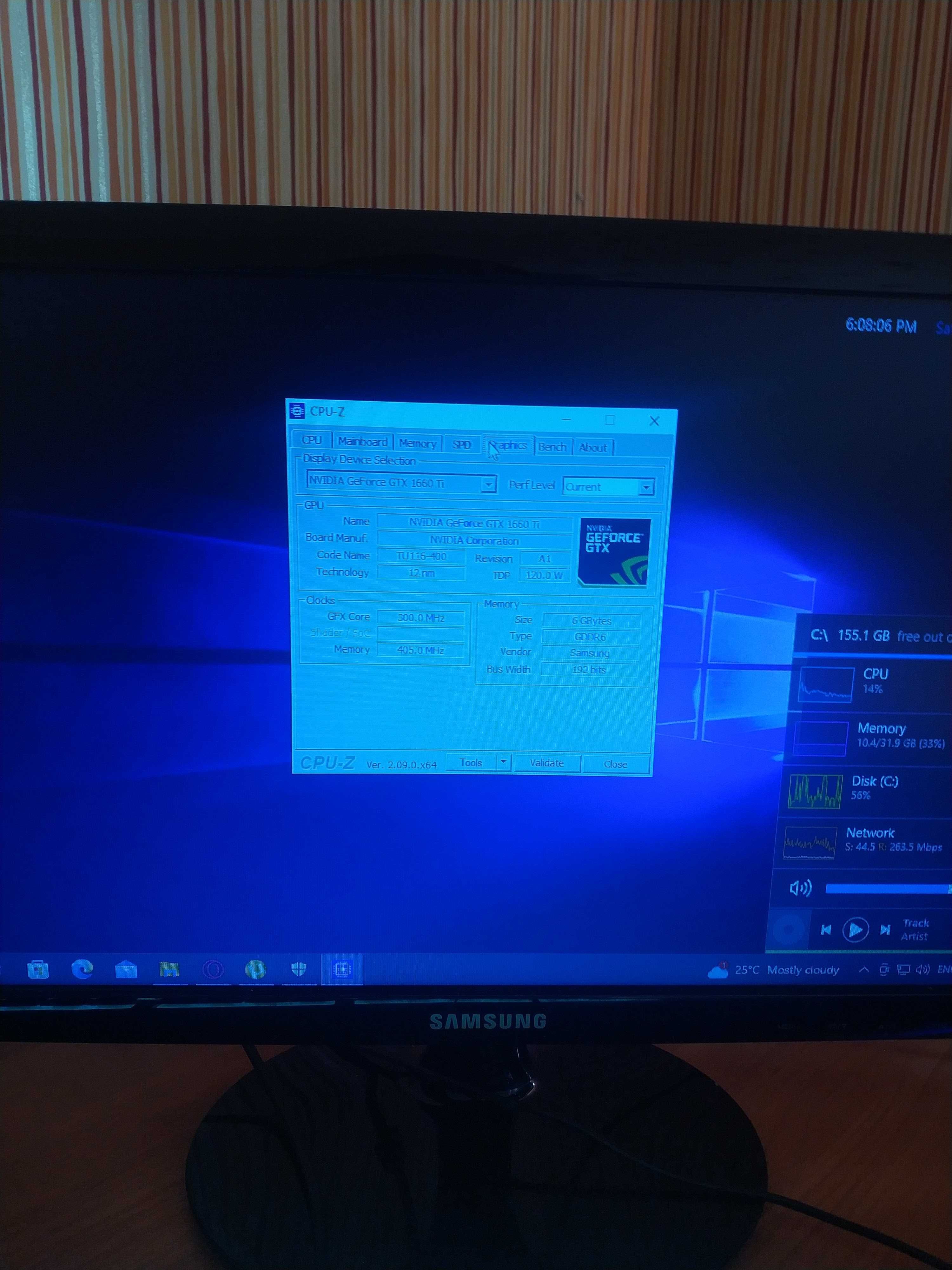952x1270 pixels.
Task: Open the volume tray icon
Action: click(923, 970)
